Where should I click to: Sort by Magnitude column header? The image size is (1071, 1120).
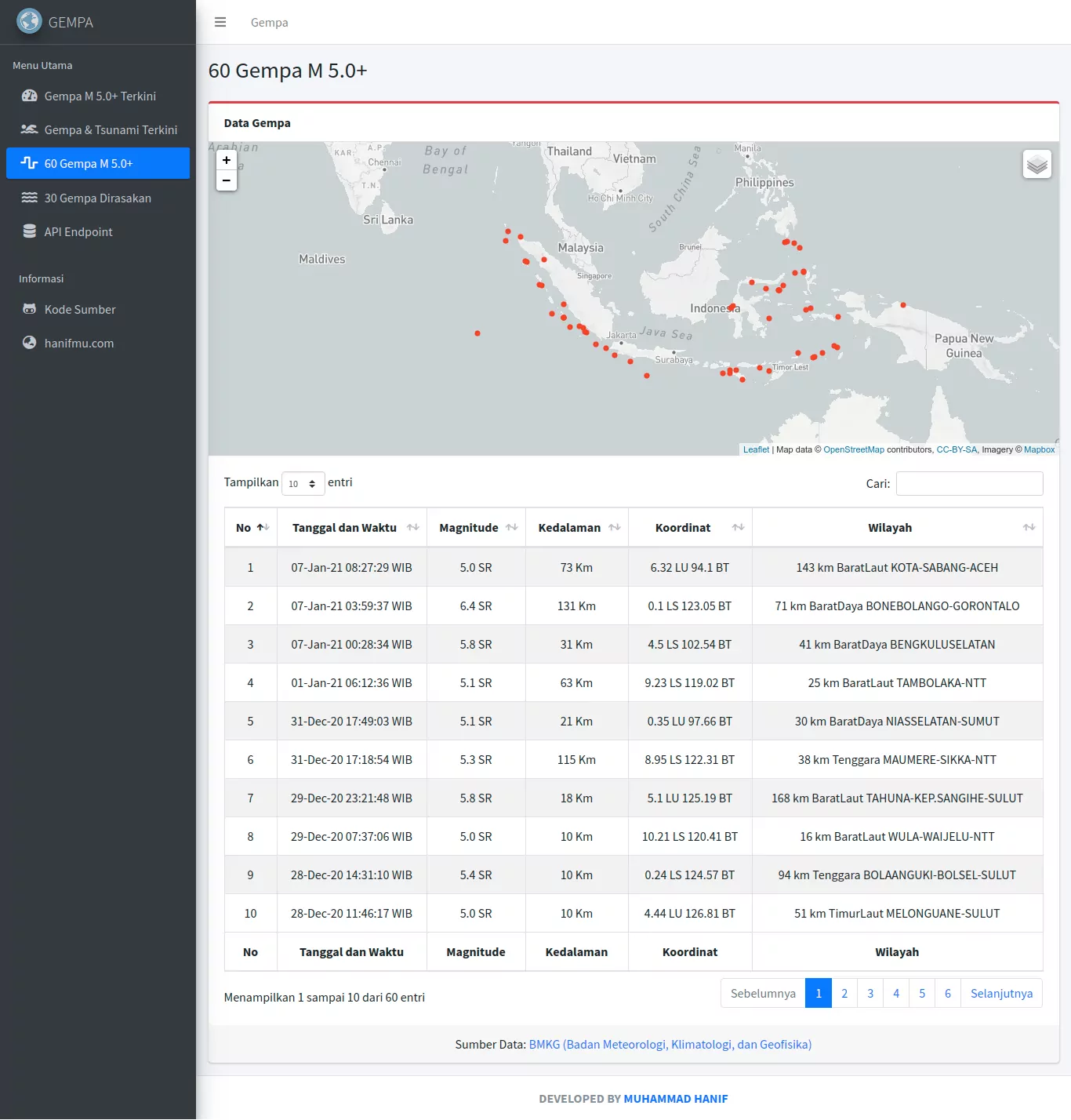(476, 528)
